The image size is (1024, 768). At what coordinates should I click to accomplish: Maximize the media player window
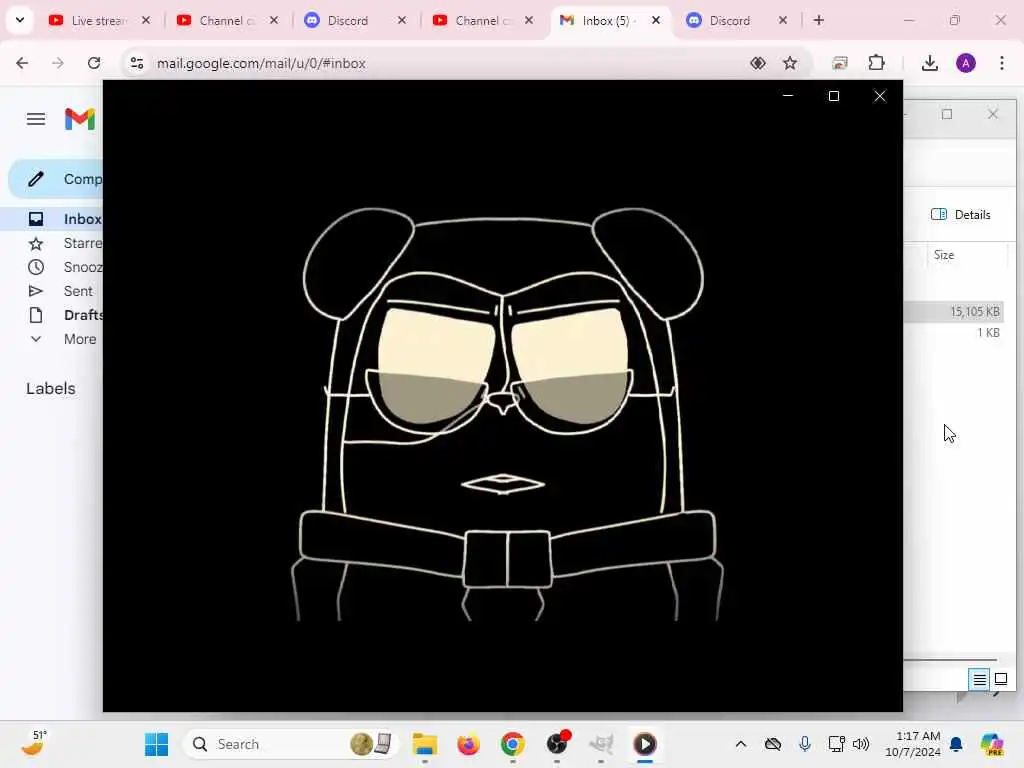(834, 96)
